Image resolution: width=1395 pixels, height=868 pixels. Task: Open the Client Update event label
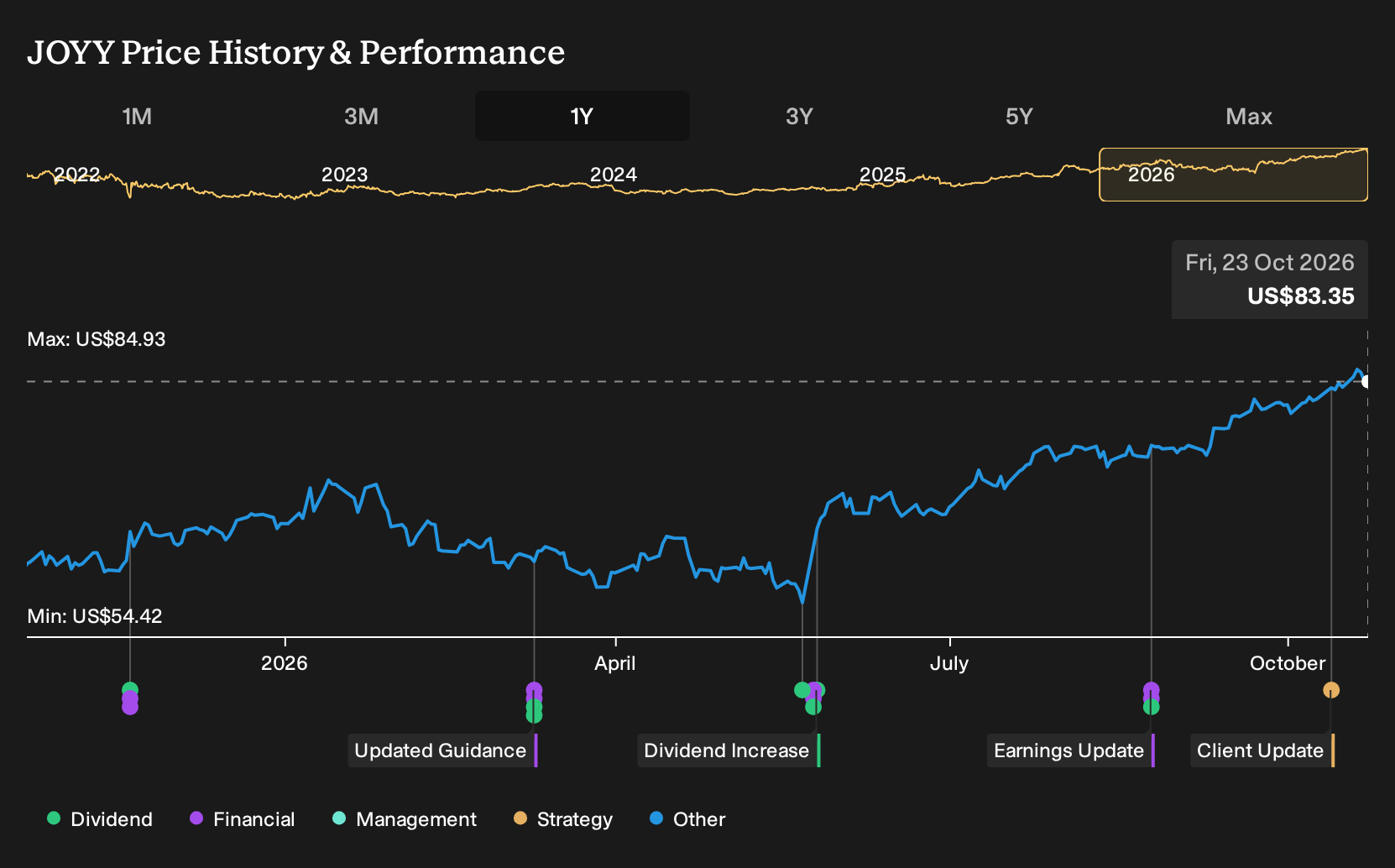[x=1262, y=750]
